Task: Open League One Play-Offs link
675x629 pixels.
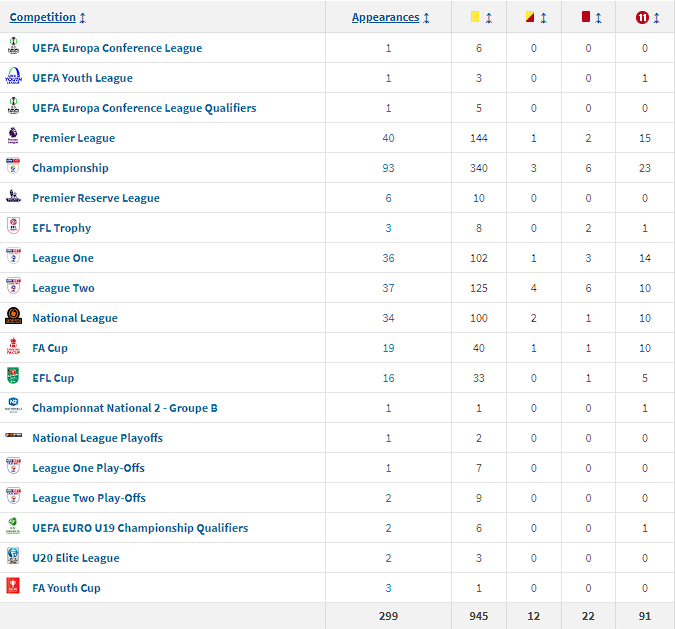Action: pyautogui.click(x=88, y=468)
